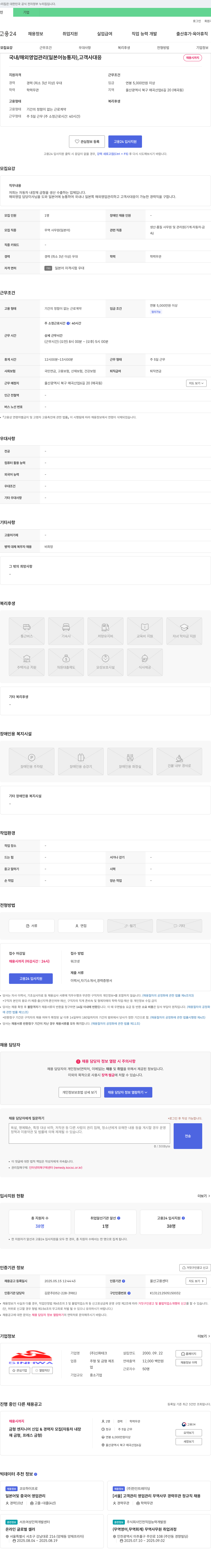
Task: Click 개인정보보호법 상세 보기 button
Action: tap(80, 1092)
